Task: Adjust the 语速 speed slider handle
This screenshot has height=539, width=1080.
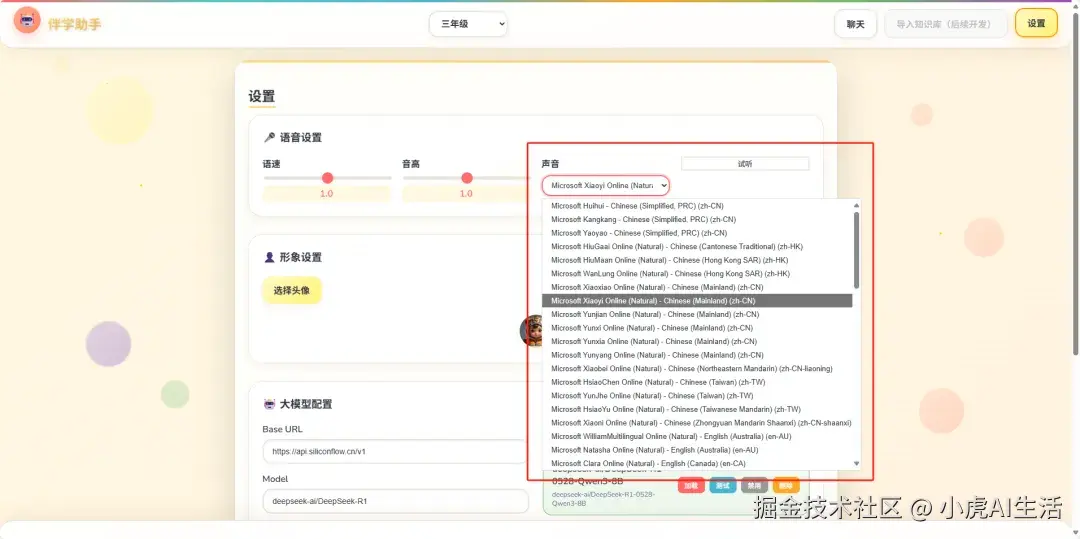Action: click(x=327, y=178)
